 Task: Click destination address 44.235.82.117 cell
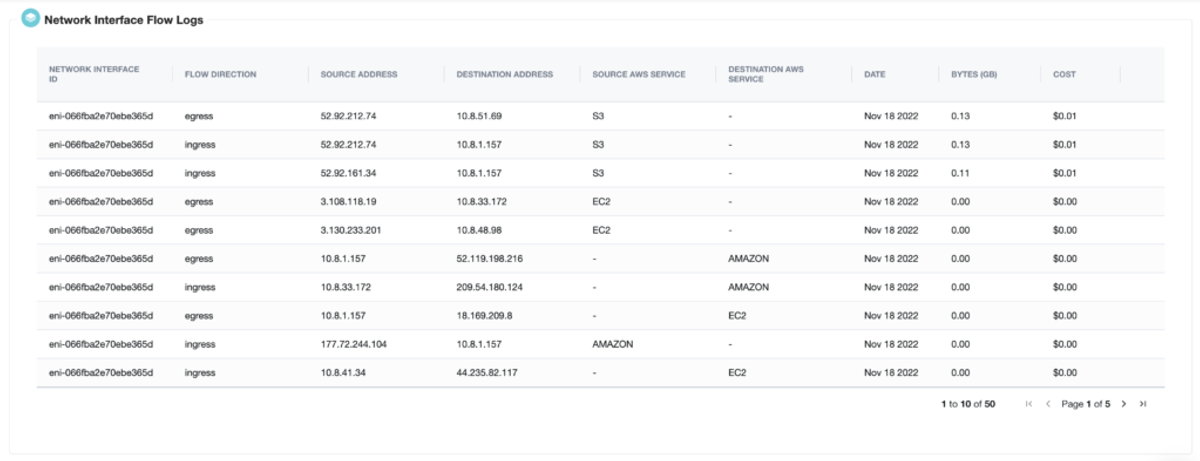(x=487, y=373)
